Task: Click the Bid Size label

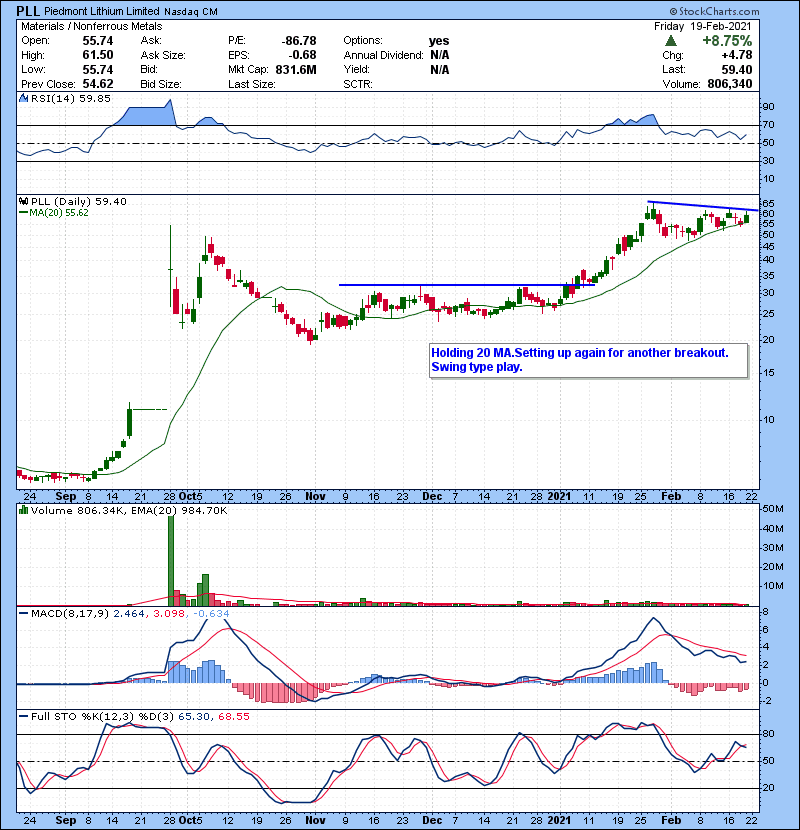Action: coord(161,84)
